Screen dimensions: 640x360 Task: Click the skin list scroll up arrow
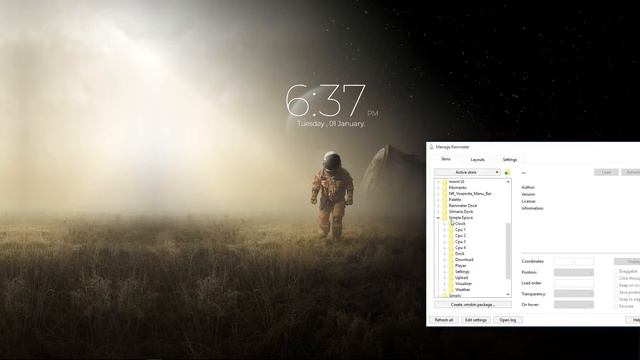tap(508, 182)
